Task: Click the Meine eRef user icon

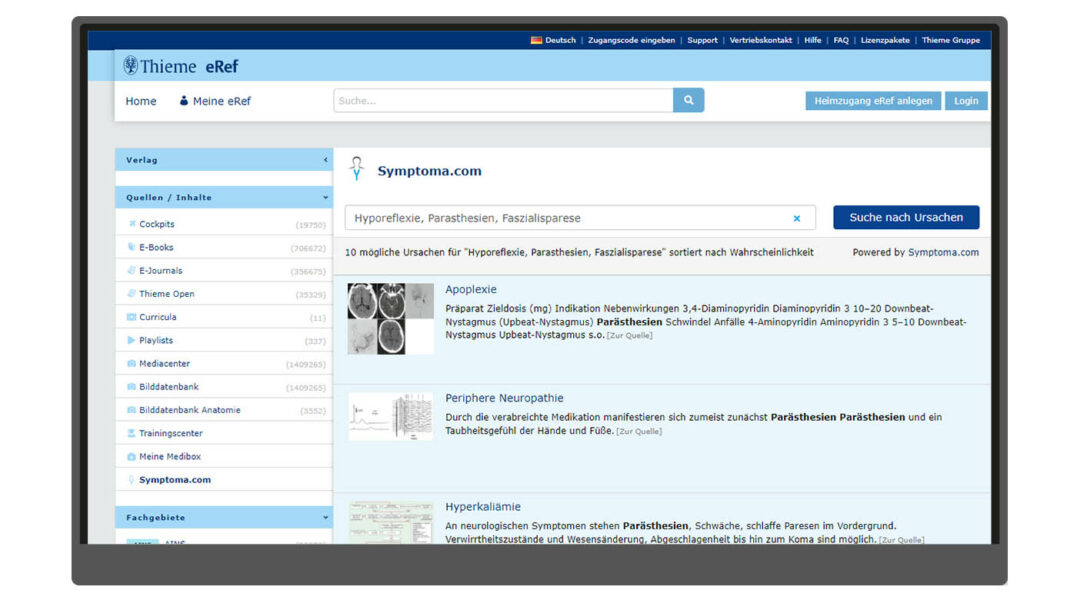Action: click(183, 101)
